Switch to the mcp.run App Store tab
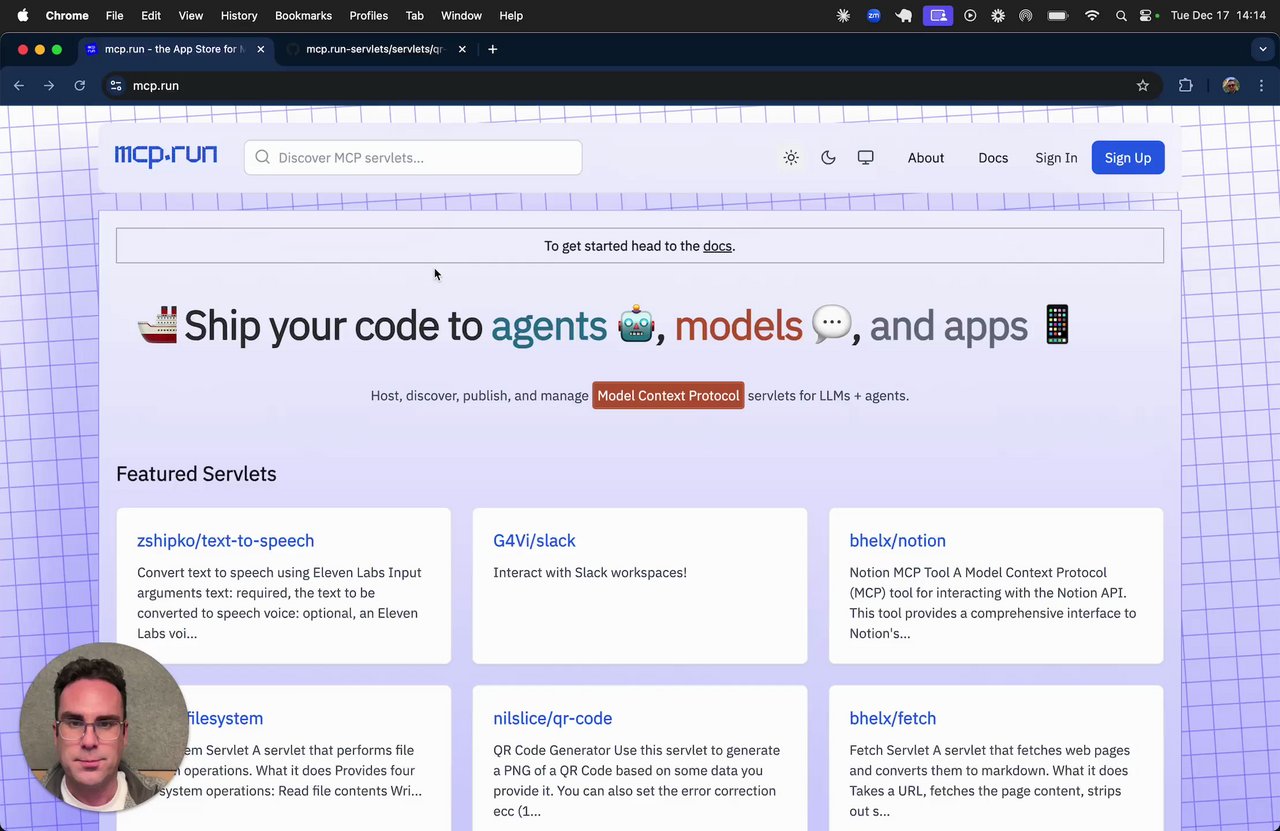Image resolution: width=1280 pixels, height=831 pixels. tap(175, 49)
